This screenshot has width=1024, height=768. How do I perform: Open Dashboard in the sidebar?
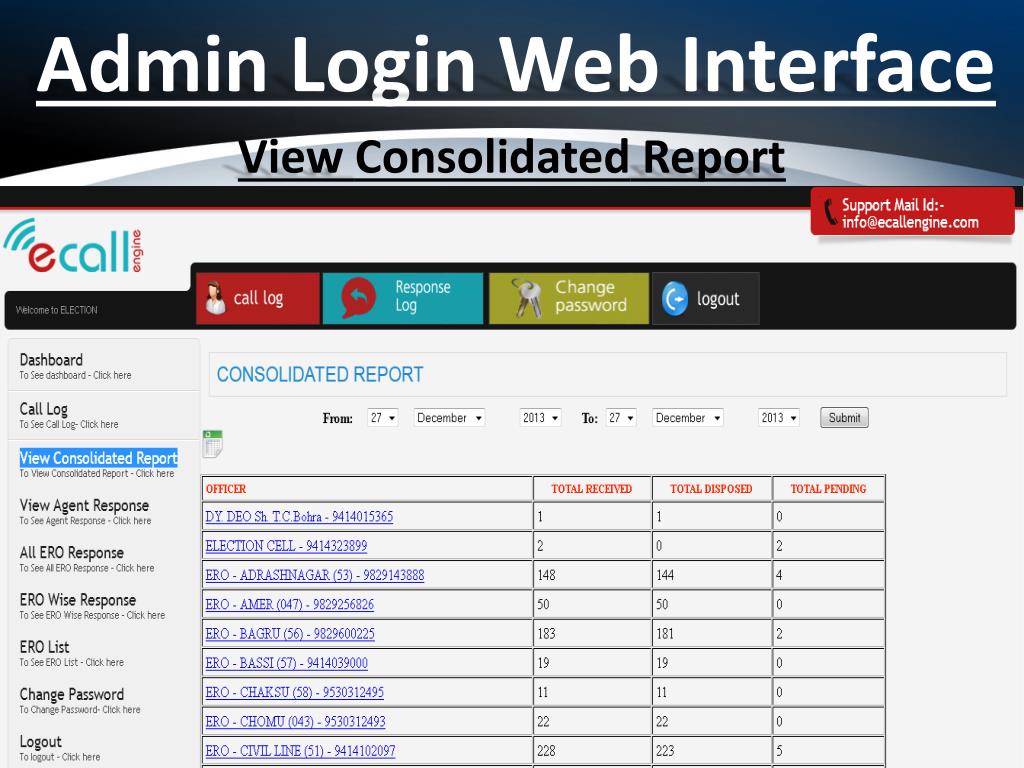pos(52,360)
